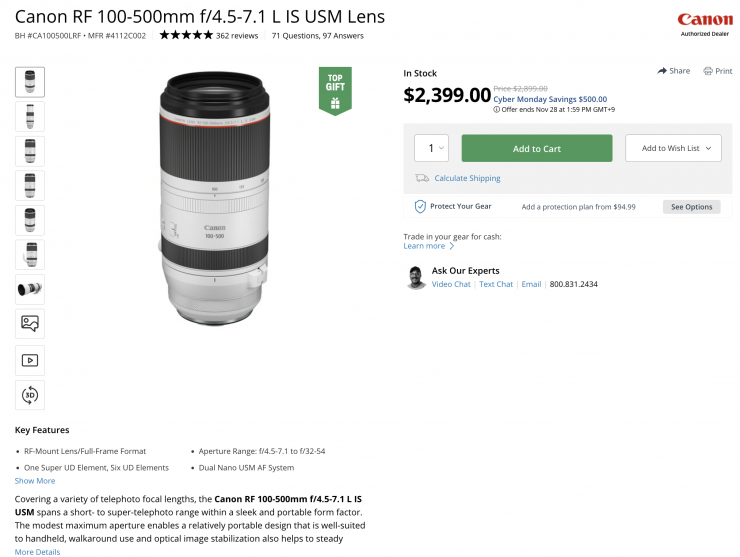Open the 3D view icon
Screen dimensions: 740x557
click(30, 394)
